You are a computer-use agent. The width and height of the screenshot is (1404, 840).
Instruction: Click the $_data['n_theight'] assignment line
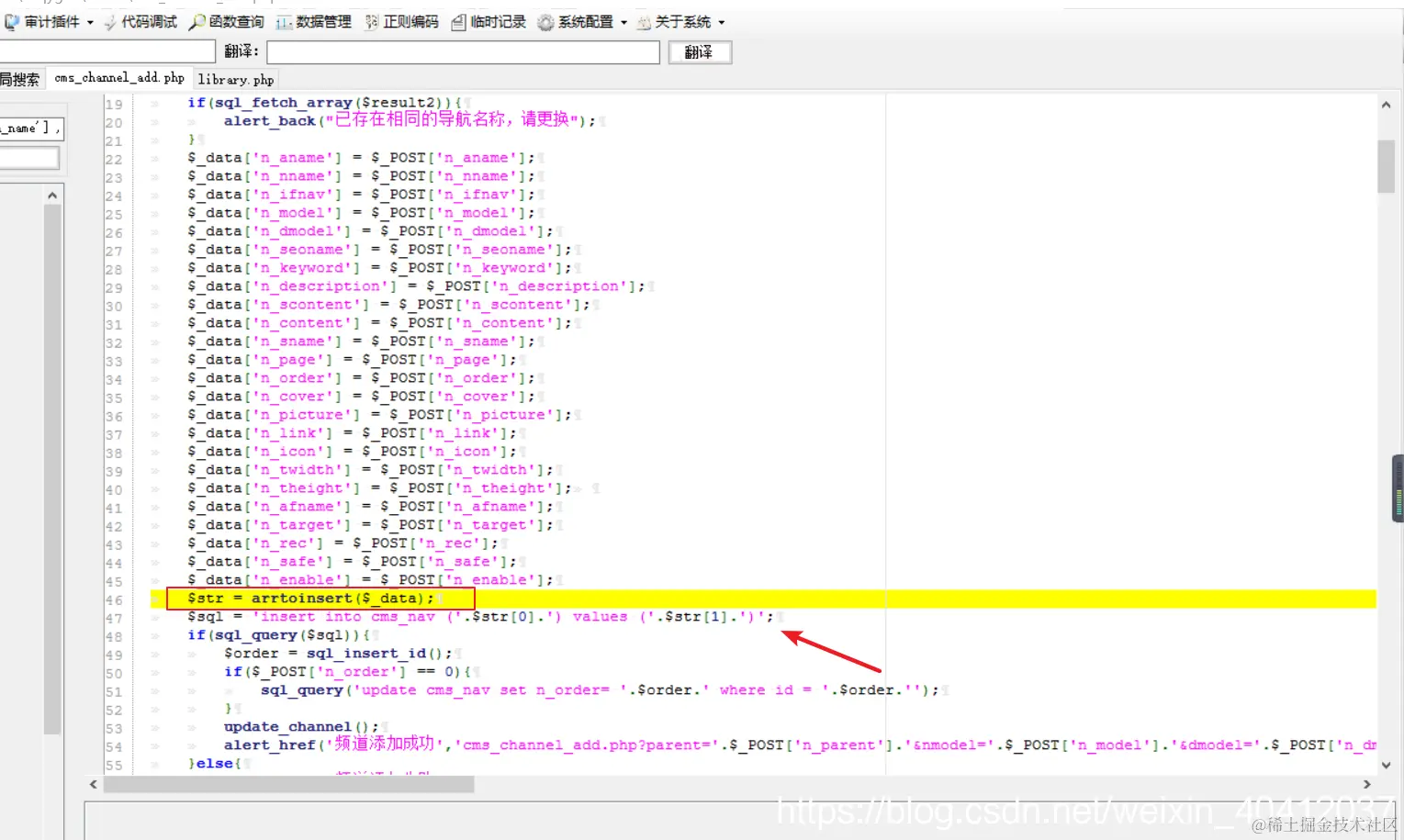point(379,488)
